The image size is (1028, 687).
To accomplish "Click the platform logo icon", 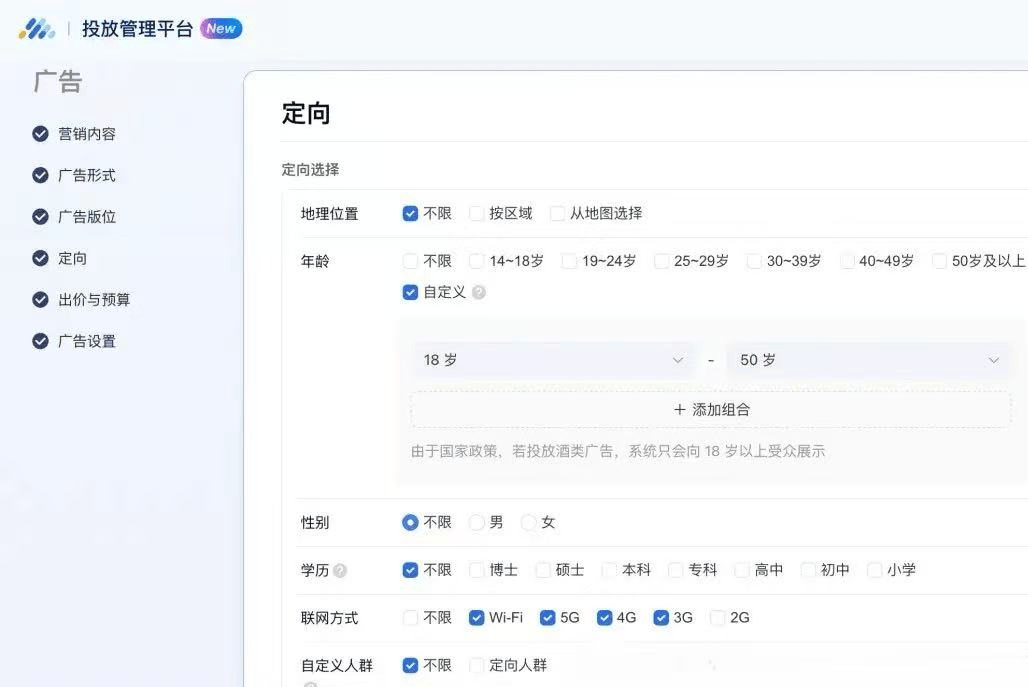I will point(37,29).
